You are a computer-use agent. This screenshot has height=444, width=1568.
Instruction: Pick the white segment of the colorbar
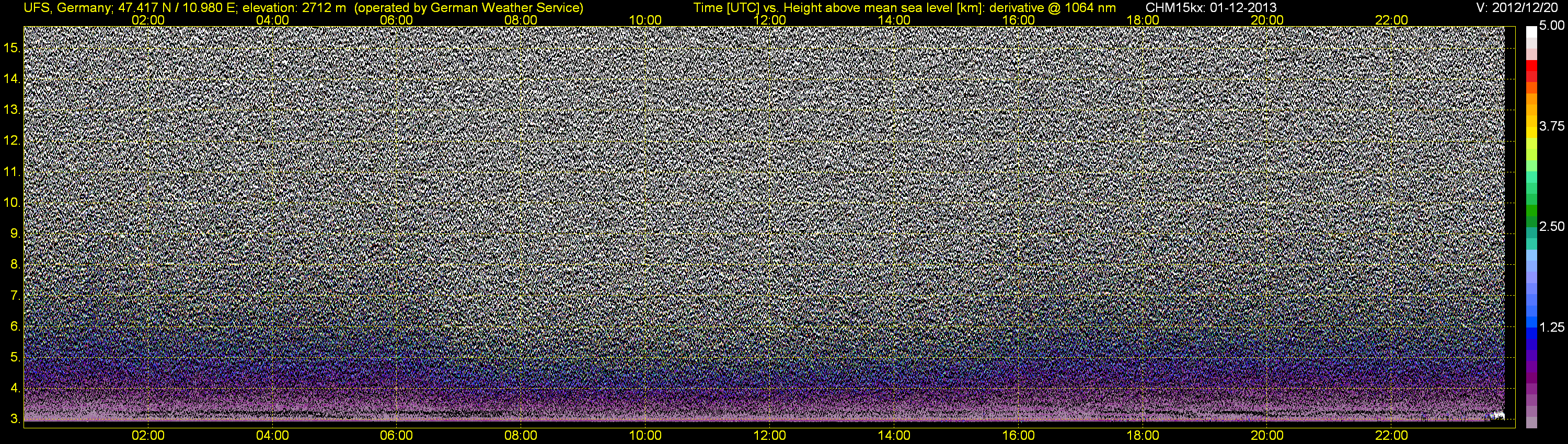[1531, 33]
